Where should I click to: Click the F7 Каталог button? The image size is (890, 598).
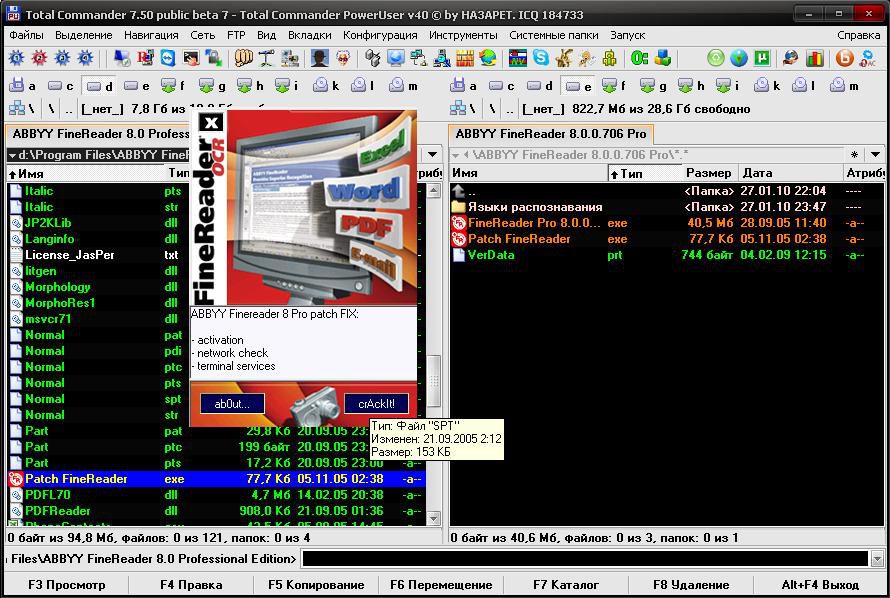(566, 584)
